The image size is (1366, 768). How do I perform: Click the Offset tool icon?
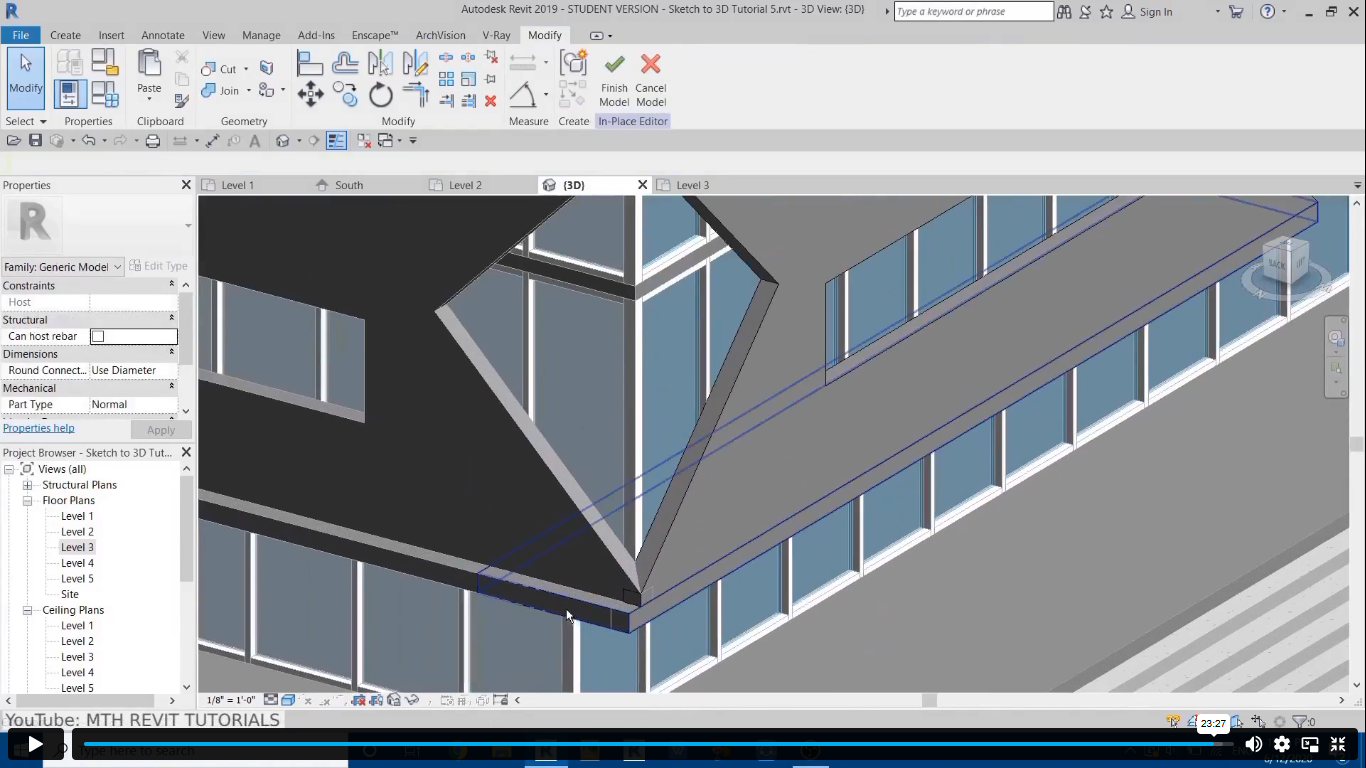[x=345, y=64]
